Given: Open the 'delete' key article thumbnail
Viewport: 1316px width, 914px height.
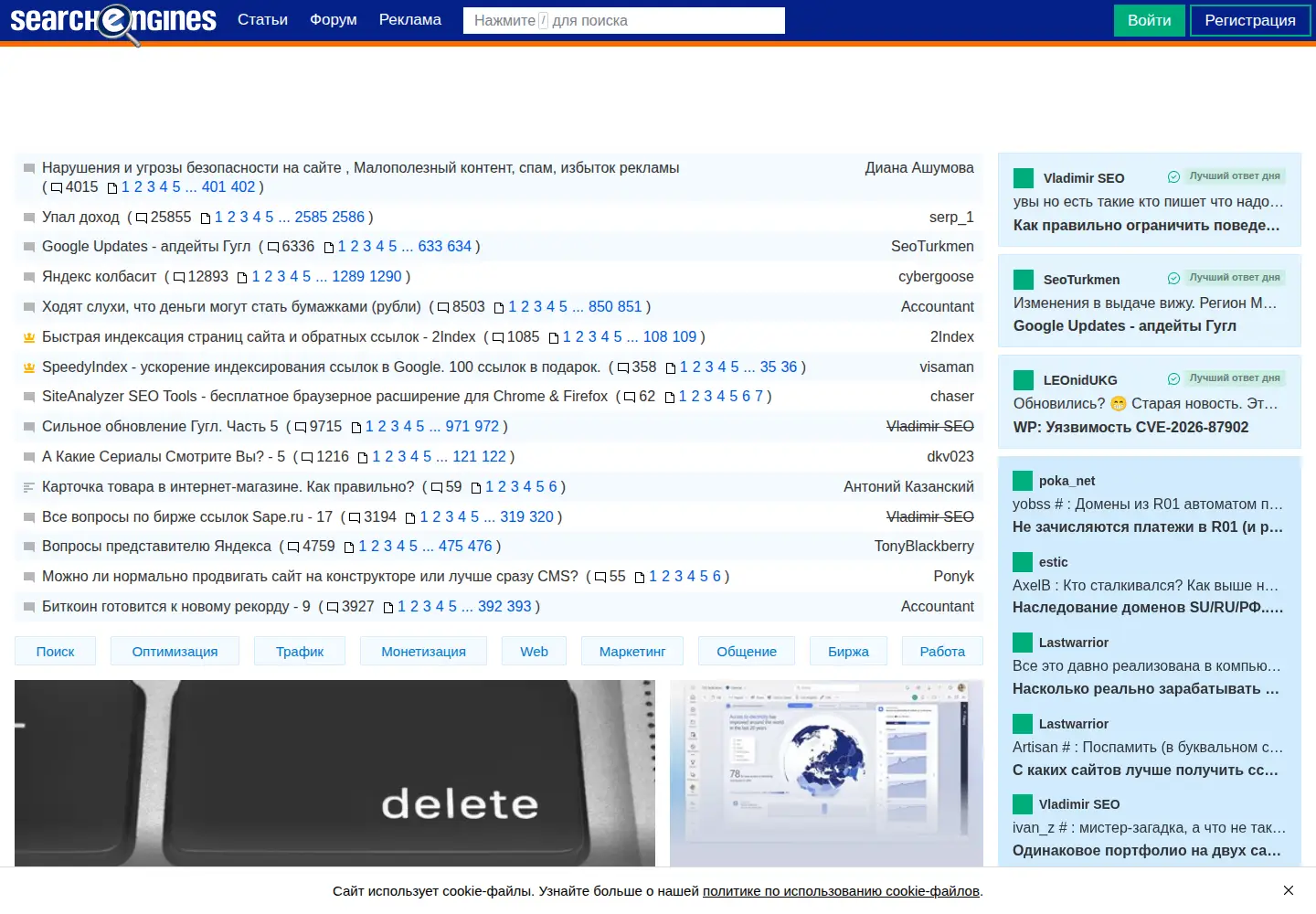Looking at the screenshot, I should 334,773.
